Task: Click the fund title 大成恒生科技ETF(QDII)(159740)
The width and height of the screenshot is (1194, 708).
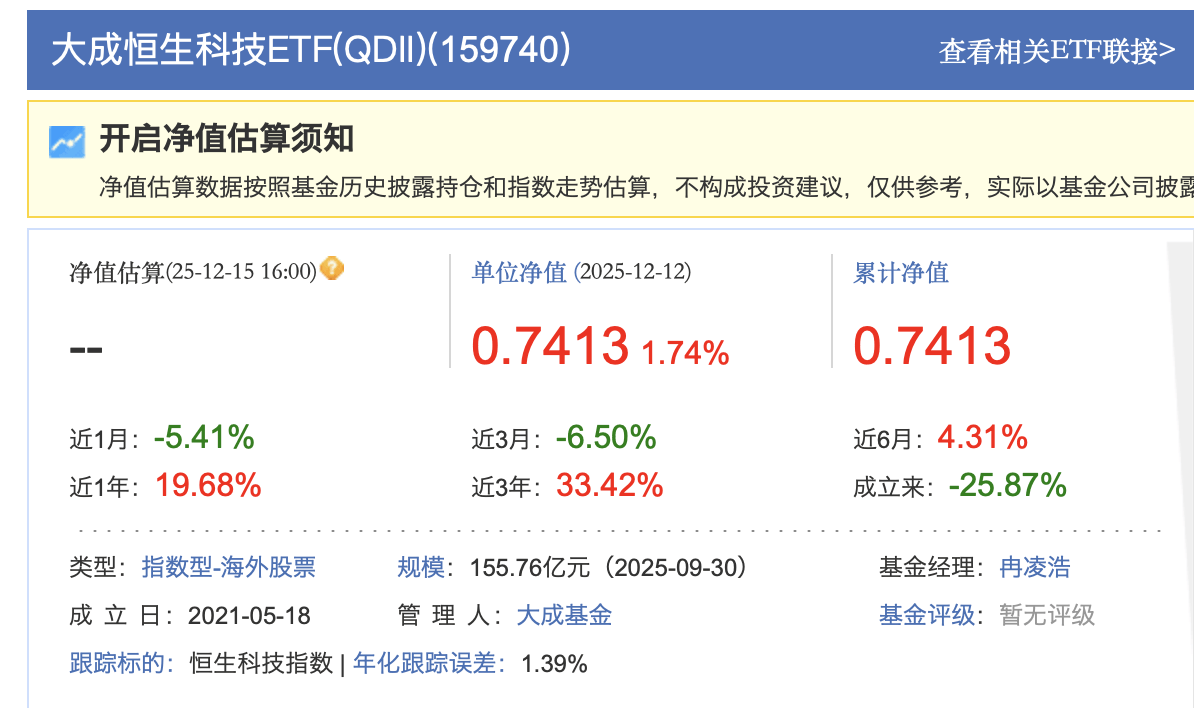Action: click(x=311, y=49)
